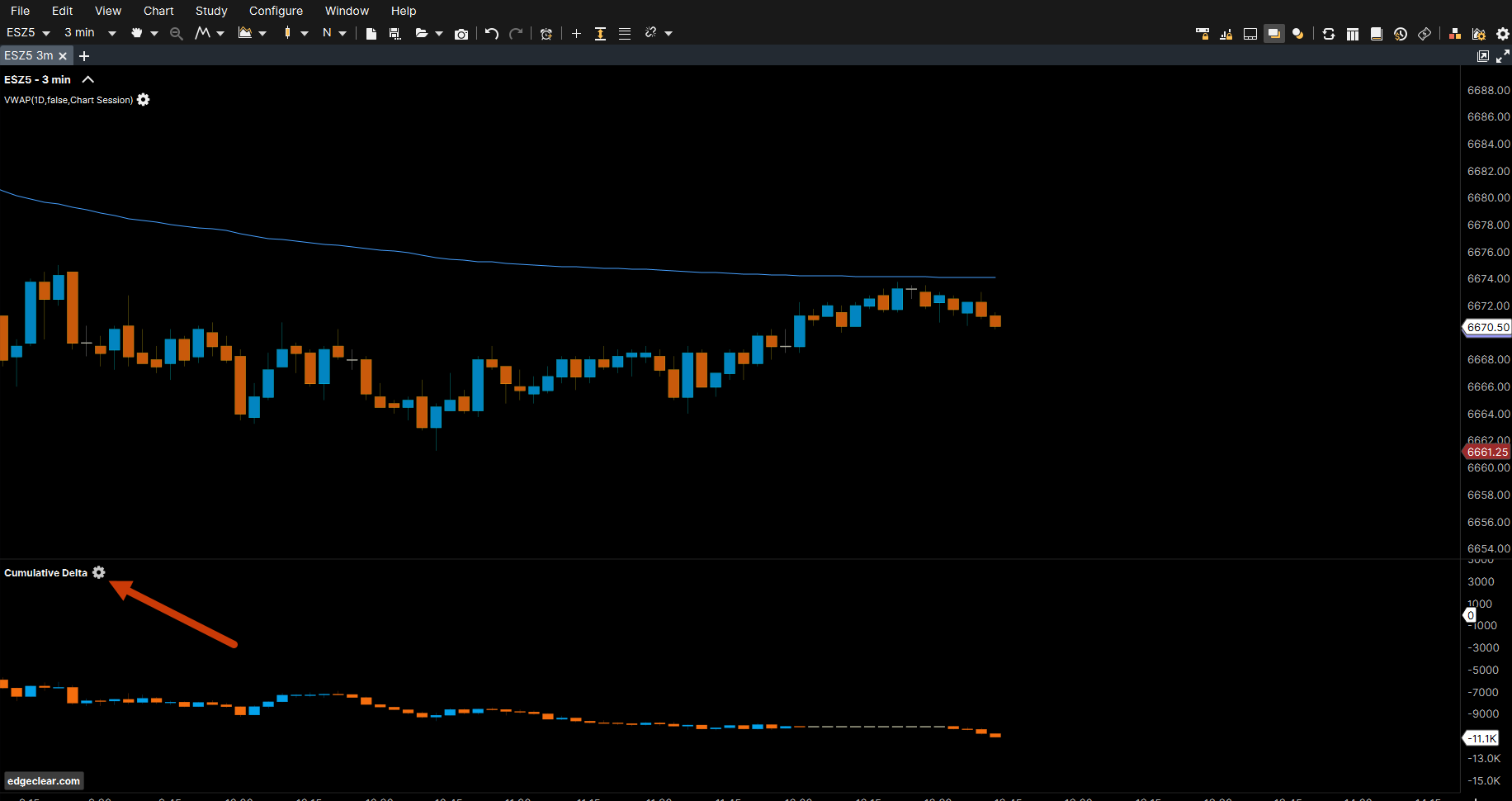Click the dollar clock trade history icon
This screenshot has width=1512, height=801.
click(1401, 34)
